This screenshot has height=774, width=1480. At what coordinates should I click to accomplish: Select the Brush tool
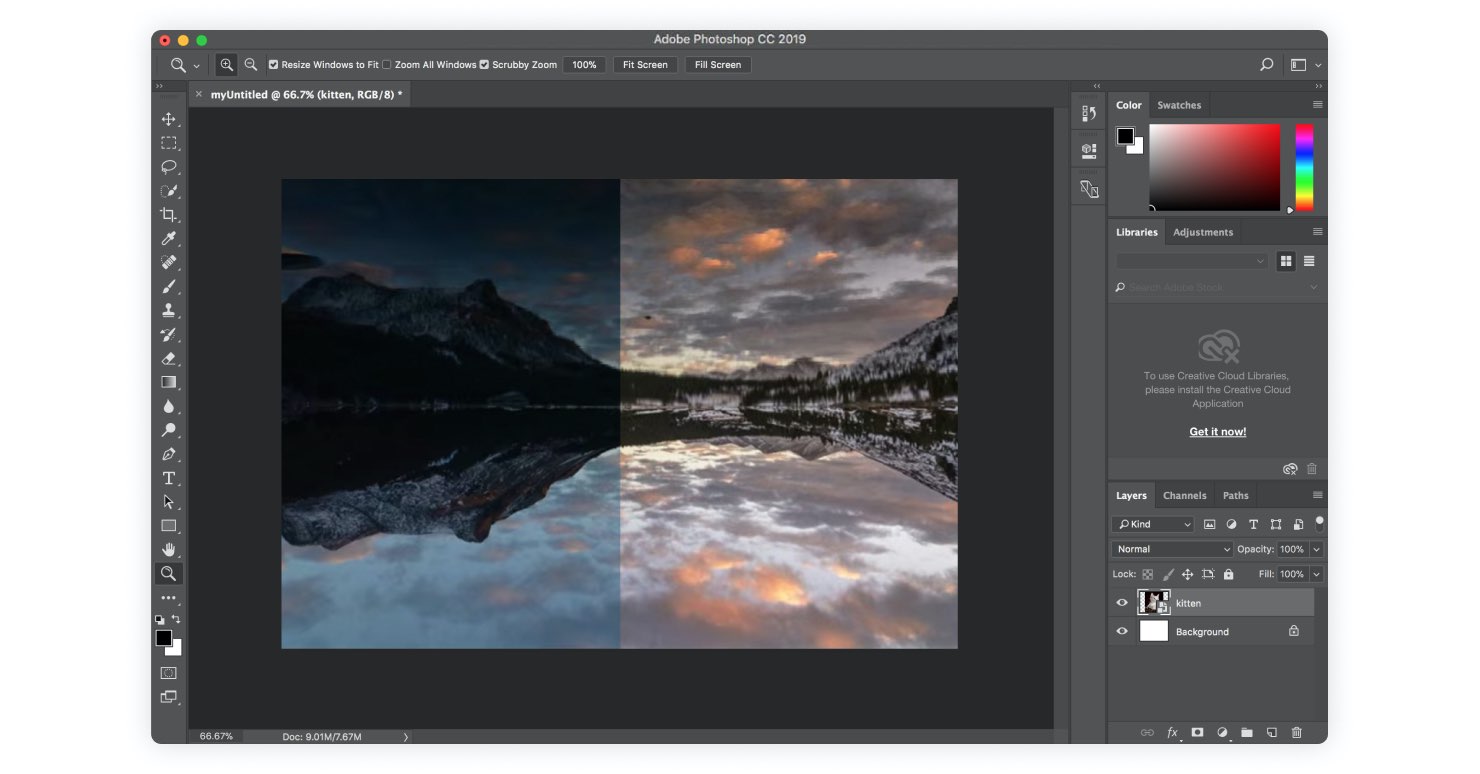[168, 287]
